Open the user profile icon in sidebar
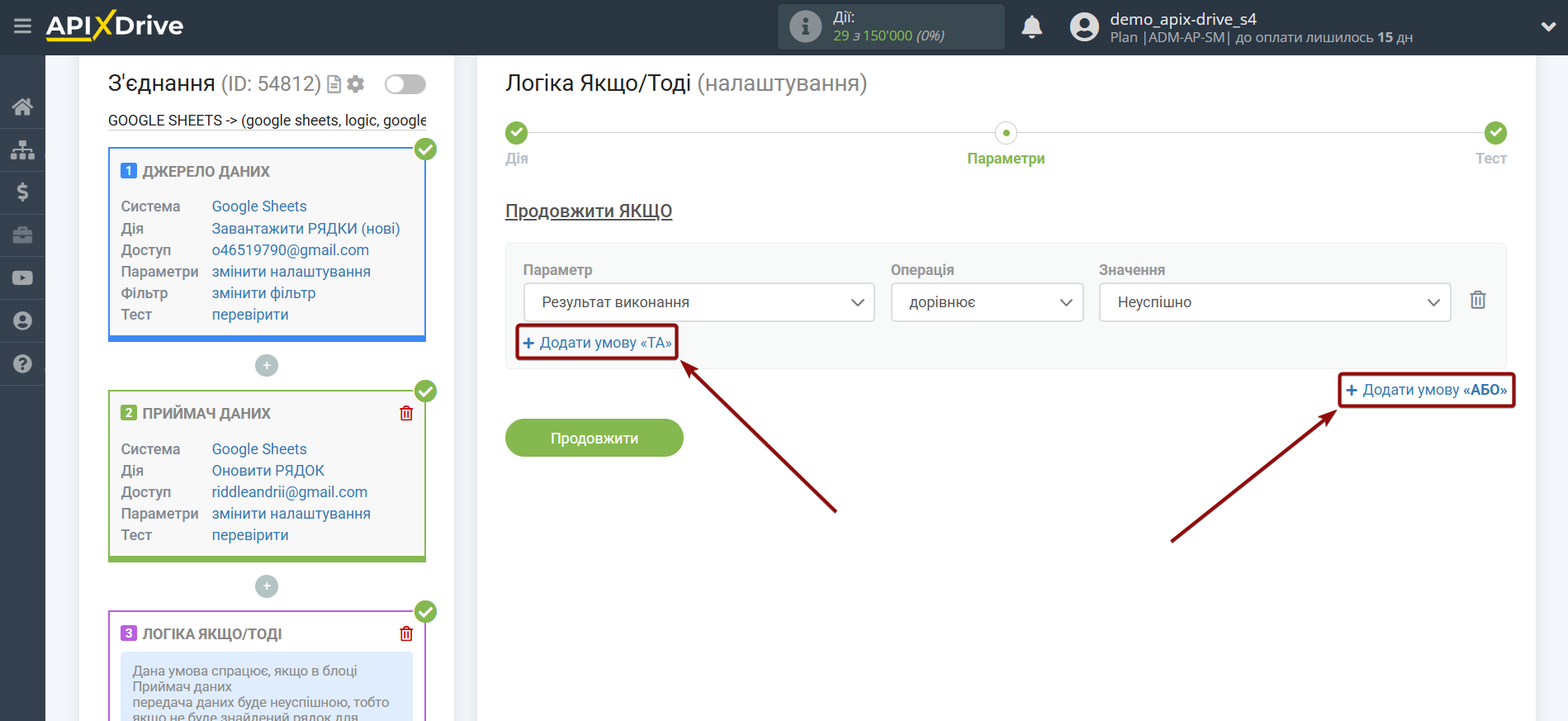This screenshot has width=1568, height=721. click(22, 321)
